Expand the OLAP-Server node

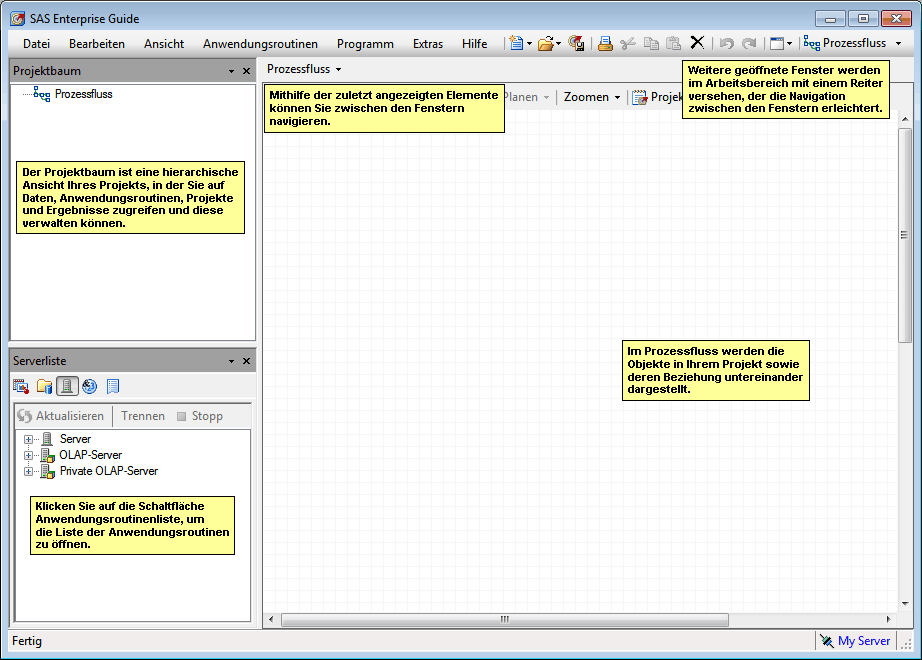click(30, 455)
